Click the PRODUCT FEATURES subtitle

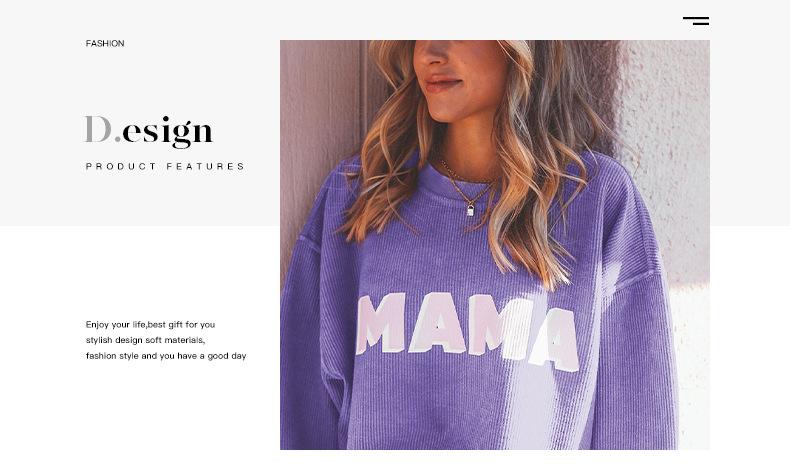pos(165,166)
